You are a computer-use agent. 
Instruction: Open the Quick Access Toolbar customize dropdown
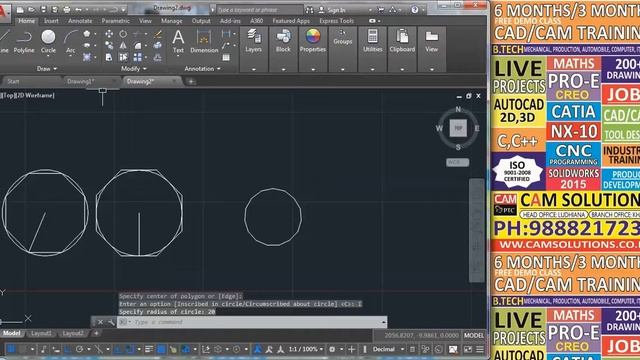pyautogui.click(x=124, y=9)
